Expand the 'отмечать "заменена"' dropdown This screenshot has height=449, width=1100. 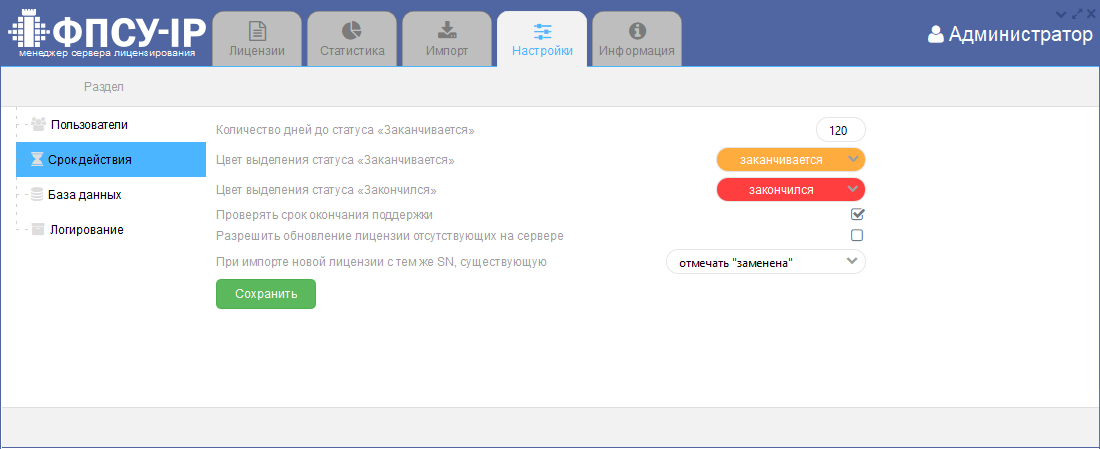coord(765,262)
